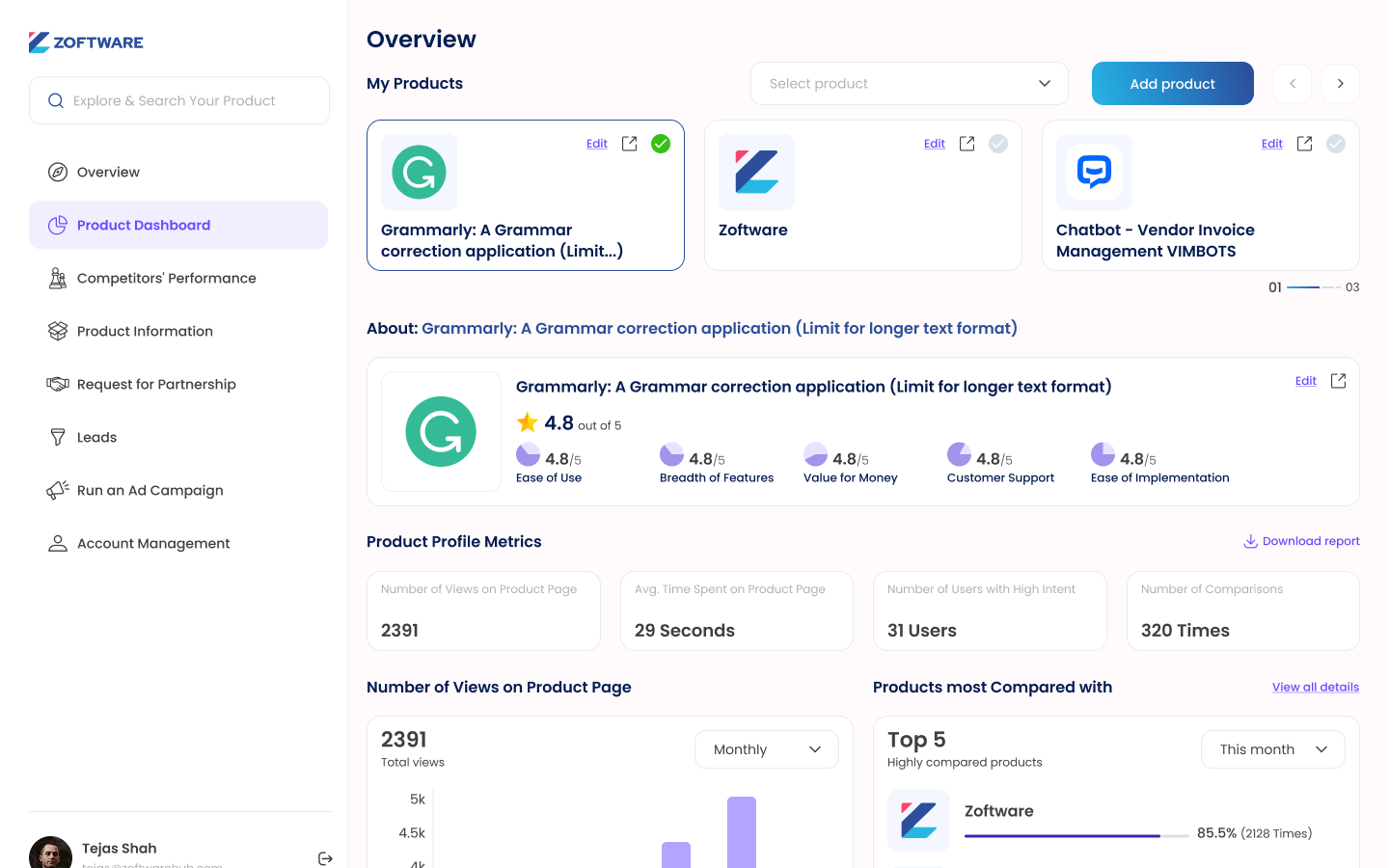This screenshot has height=868, width=1389.
Task: Click the Account Management person icon
Action: 58,543
